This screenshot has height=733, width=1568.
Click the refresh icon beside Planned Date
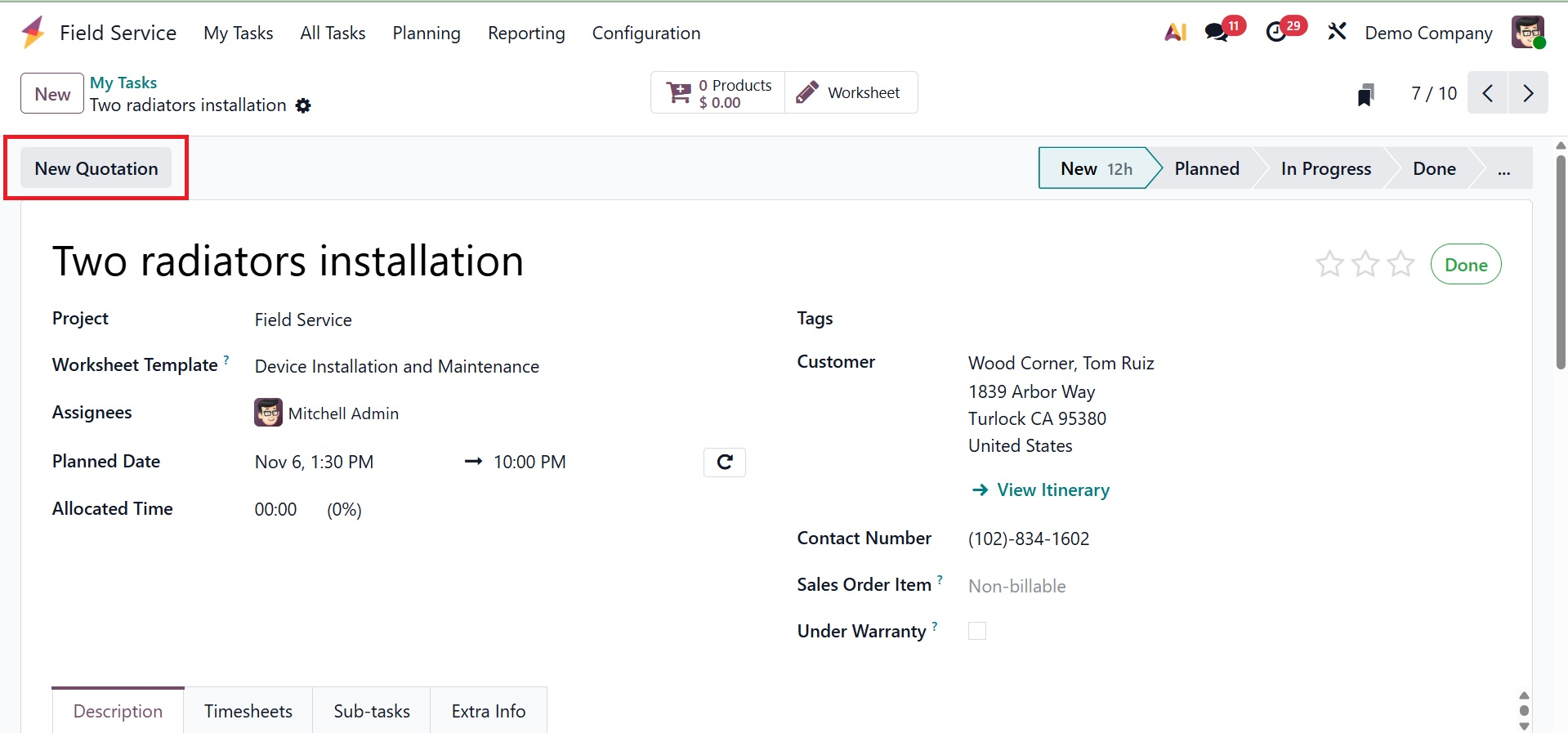pyautogui.click(x=724, y=463)
